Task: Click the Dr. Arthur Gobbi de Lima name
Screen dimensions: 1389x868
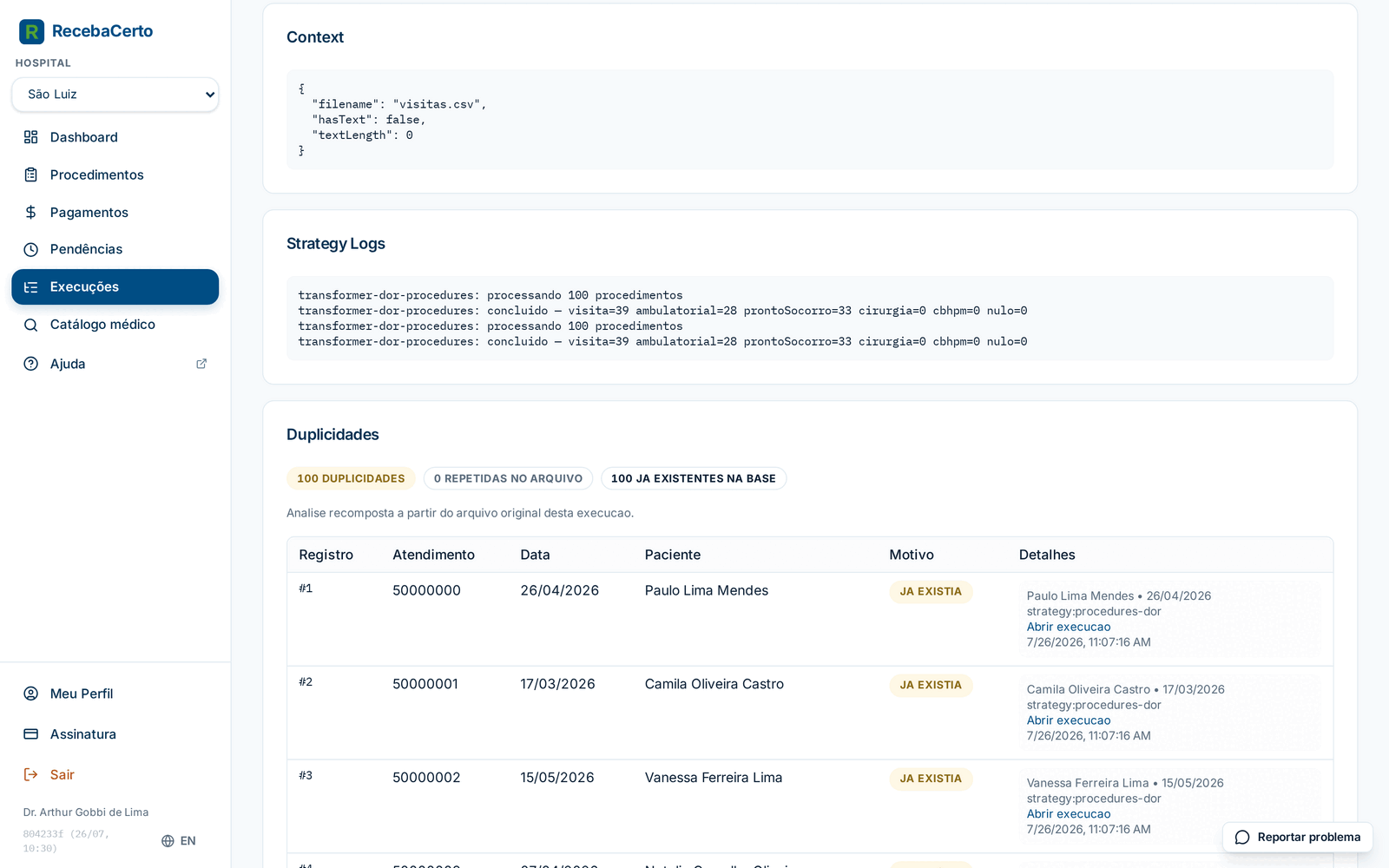Action: tap(86, 812)
